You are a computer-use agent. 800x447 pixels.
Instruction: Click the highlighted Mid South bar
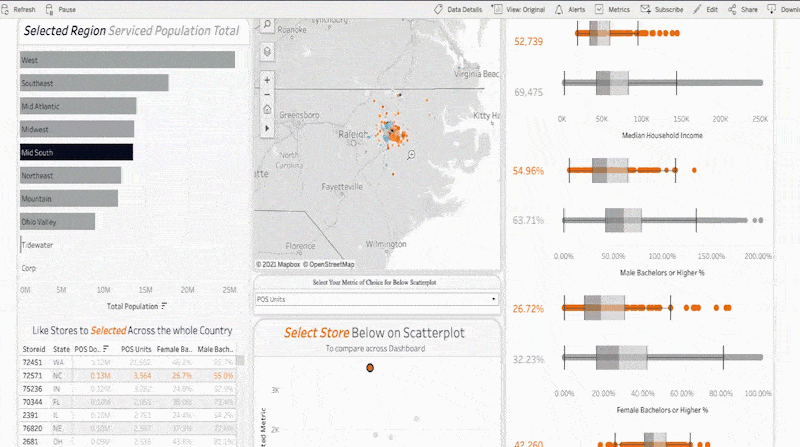pos(77,152)
